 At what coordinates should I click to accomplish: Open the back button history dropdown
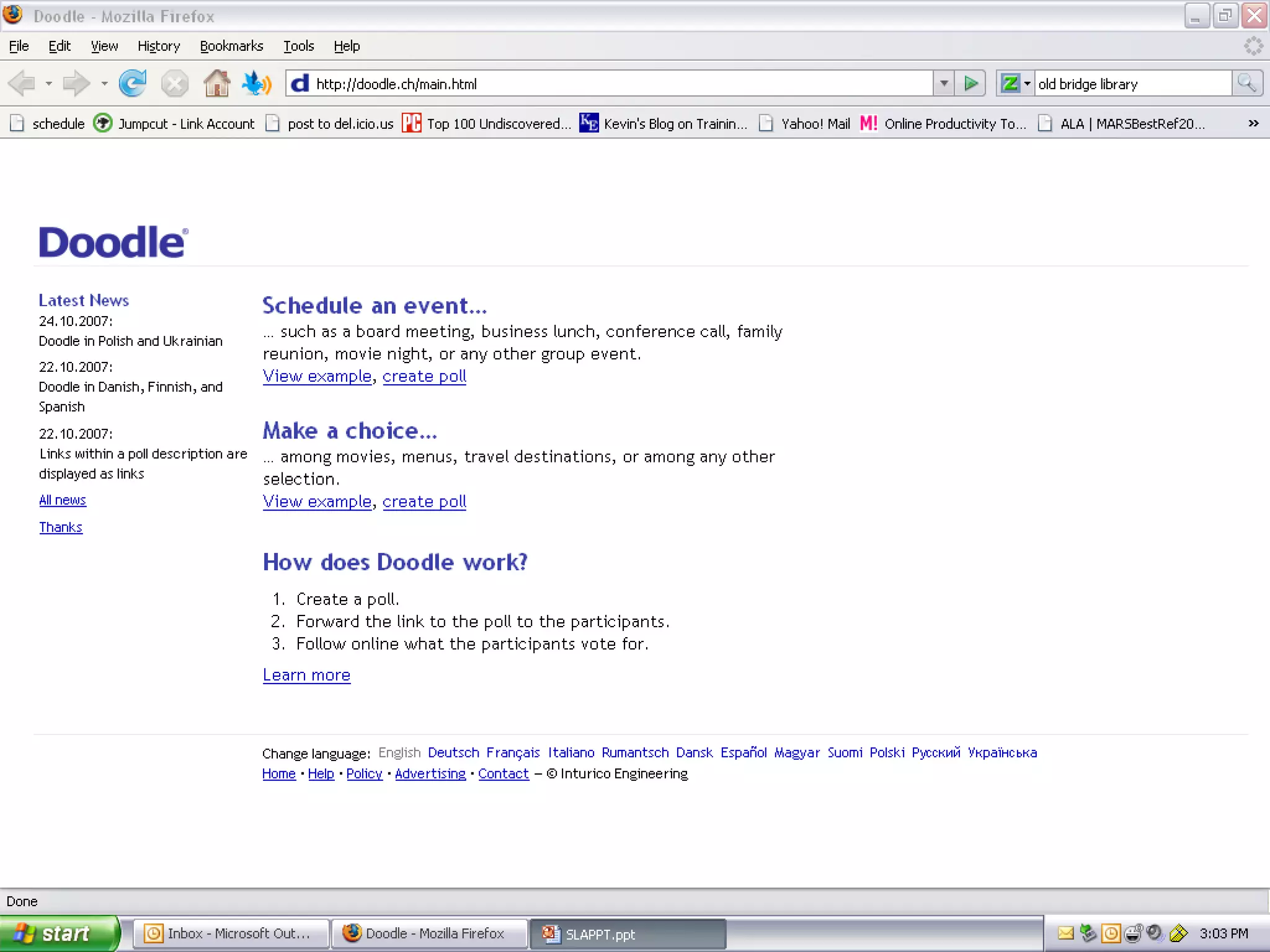(48, 84)
